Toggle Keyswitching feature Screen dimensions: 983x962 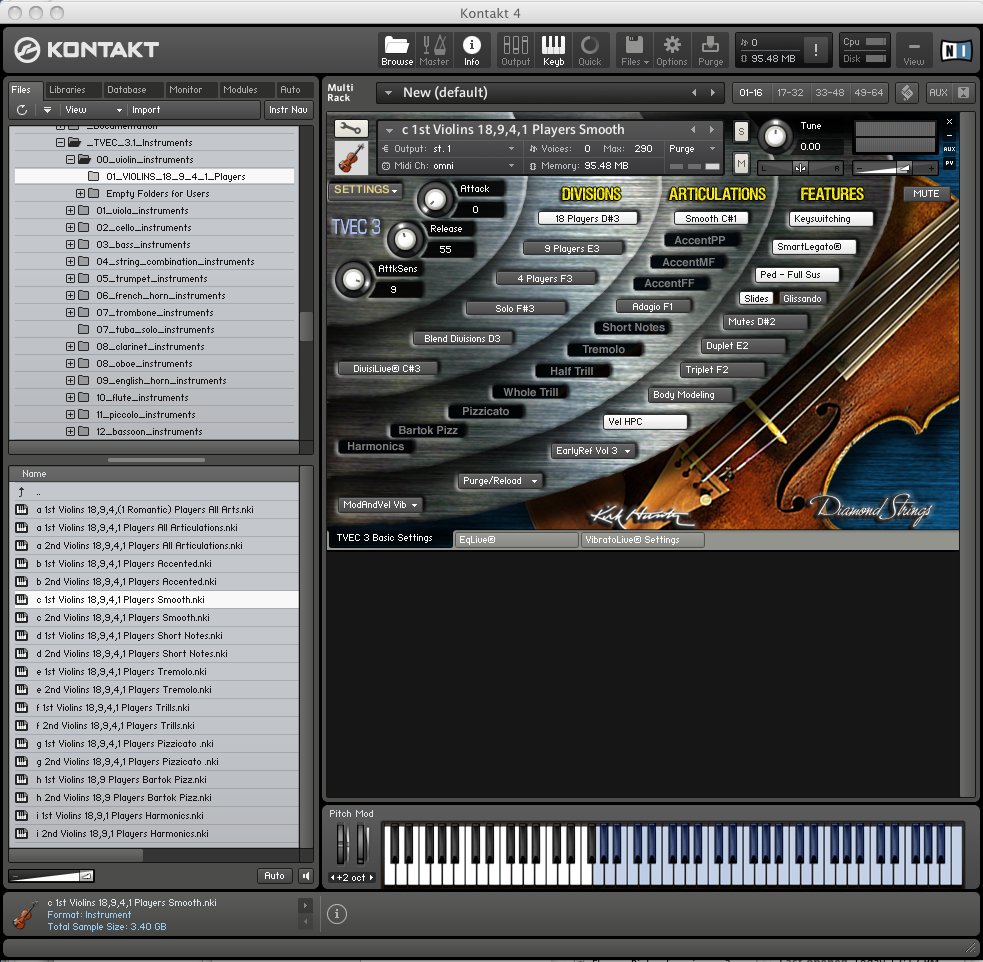[x=831, y=219]
